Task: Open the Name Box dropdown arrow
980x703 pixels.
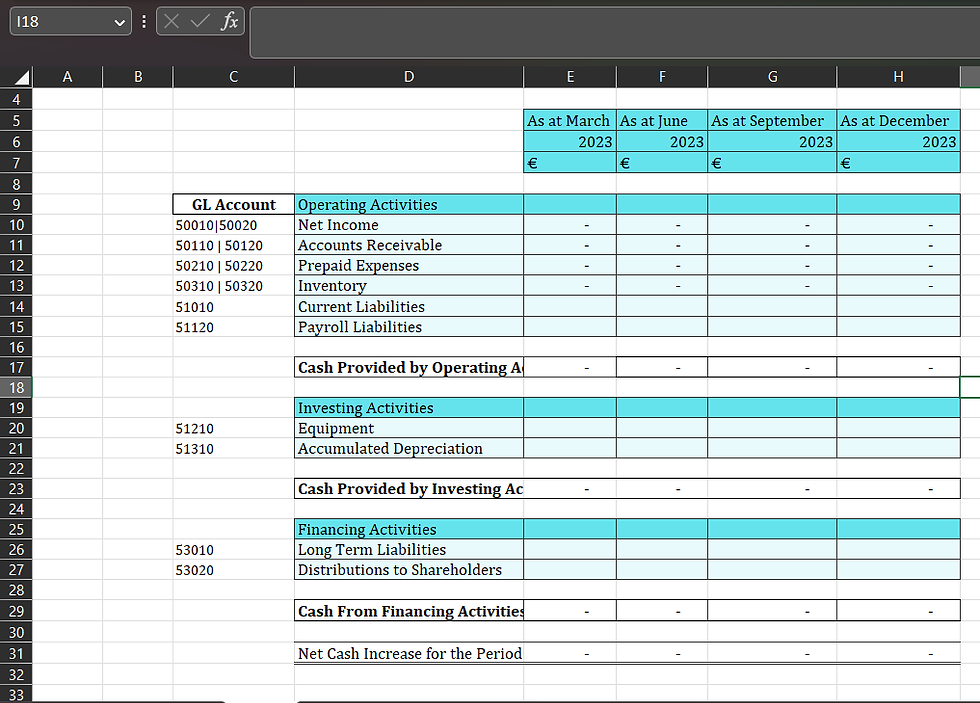Action: 119,22
